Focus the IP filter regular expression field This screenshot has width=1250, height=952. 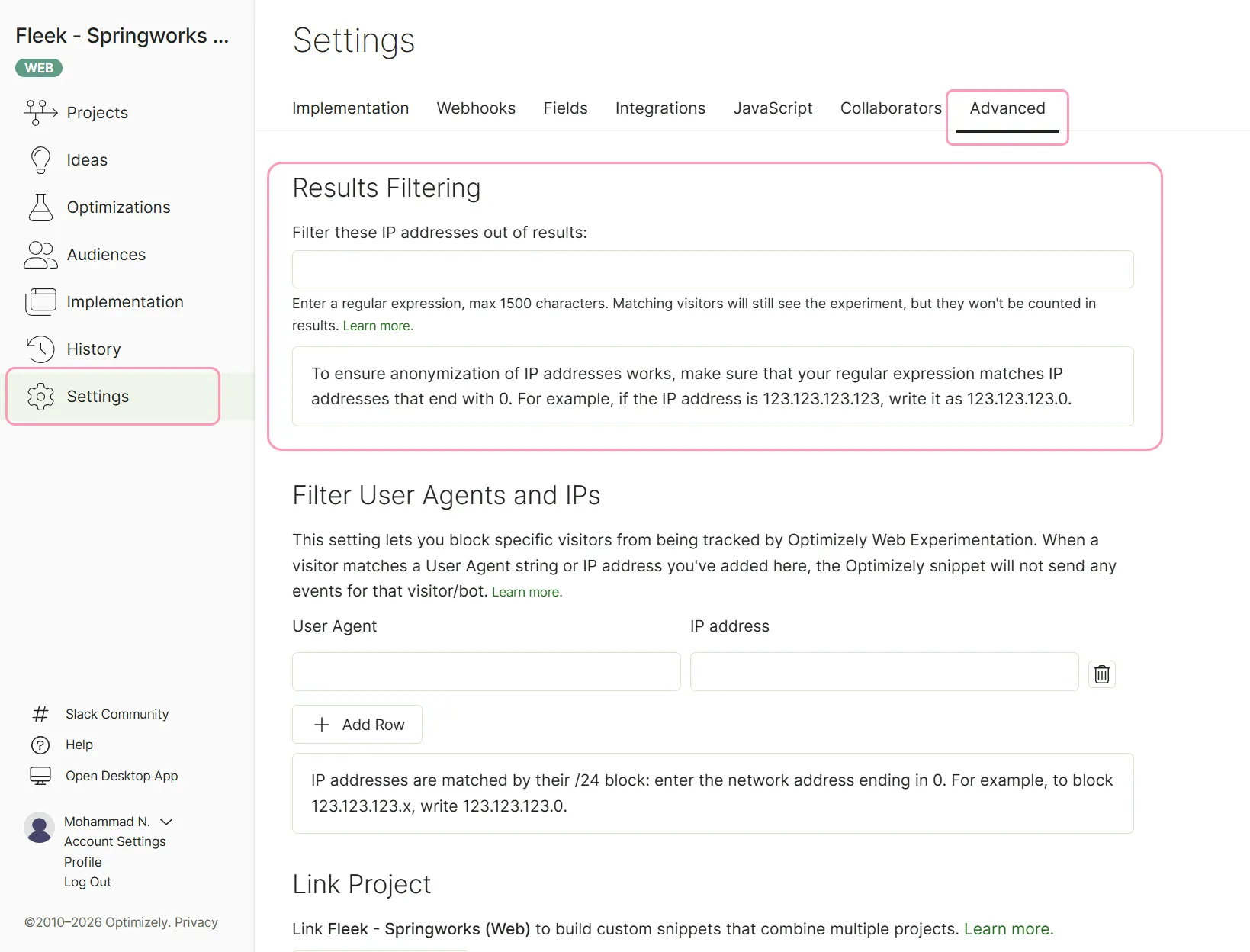click(x=712, y=269)
